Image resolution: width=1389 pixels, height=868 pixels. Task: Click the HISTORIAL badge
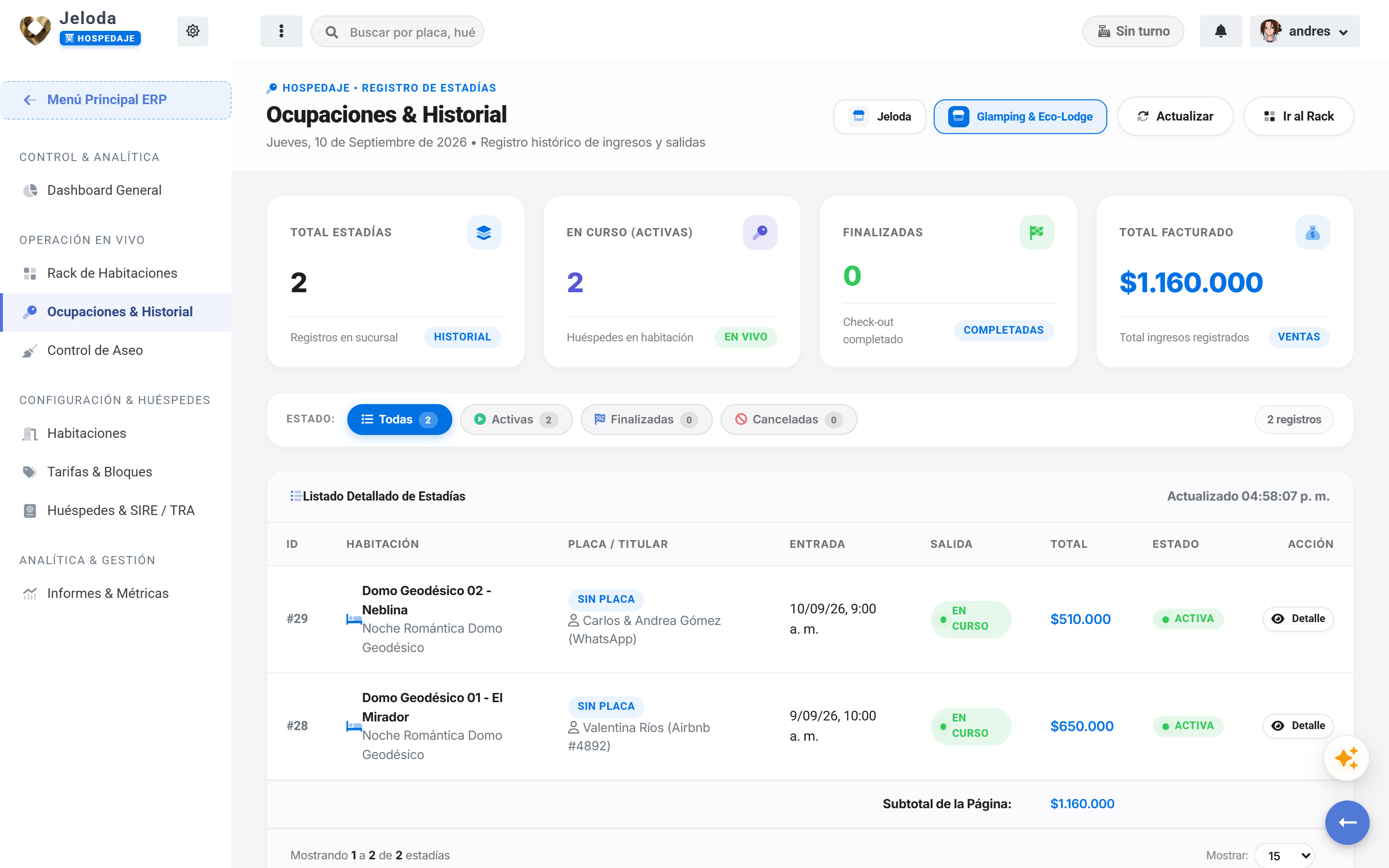pyautogui.click(x=462, y=337)
